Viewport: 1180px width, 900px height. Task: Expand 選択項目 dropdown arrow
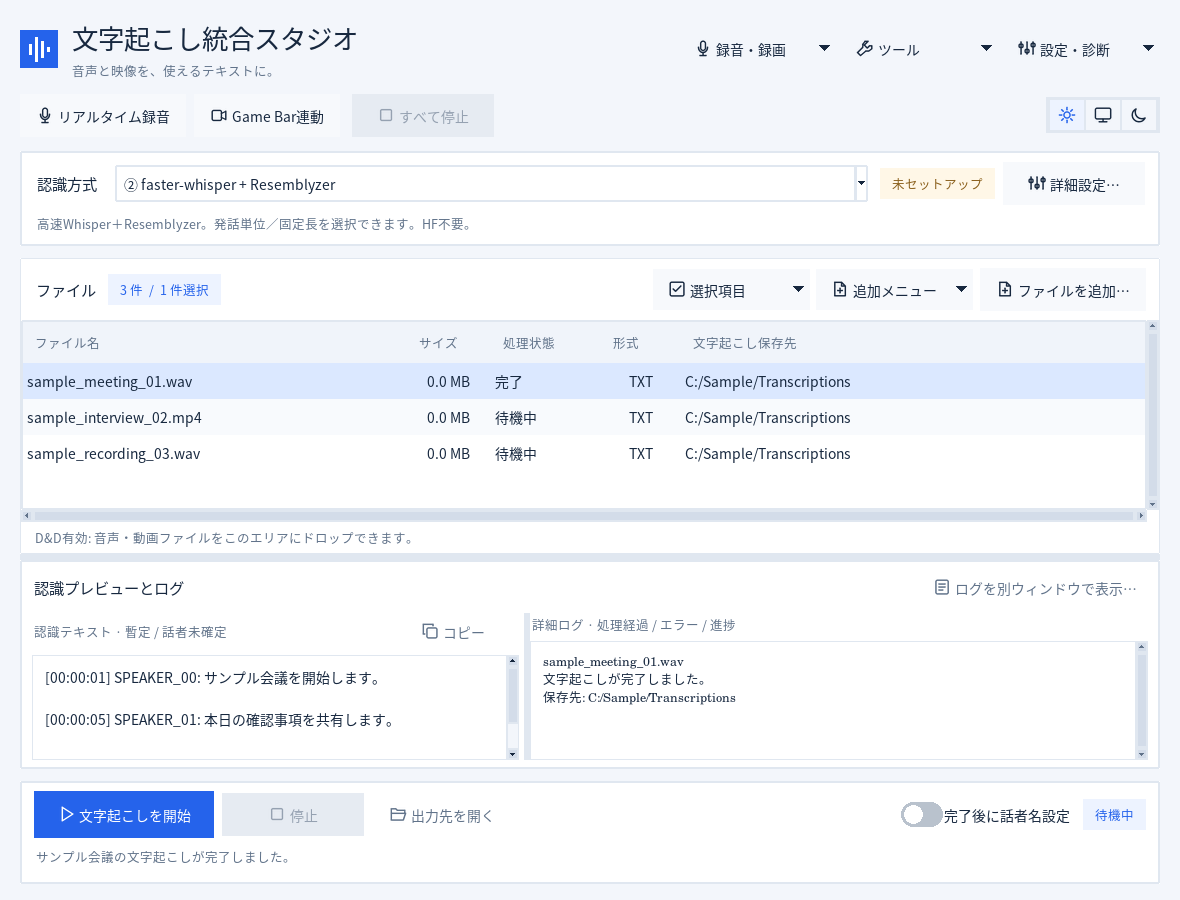[798, 290]
